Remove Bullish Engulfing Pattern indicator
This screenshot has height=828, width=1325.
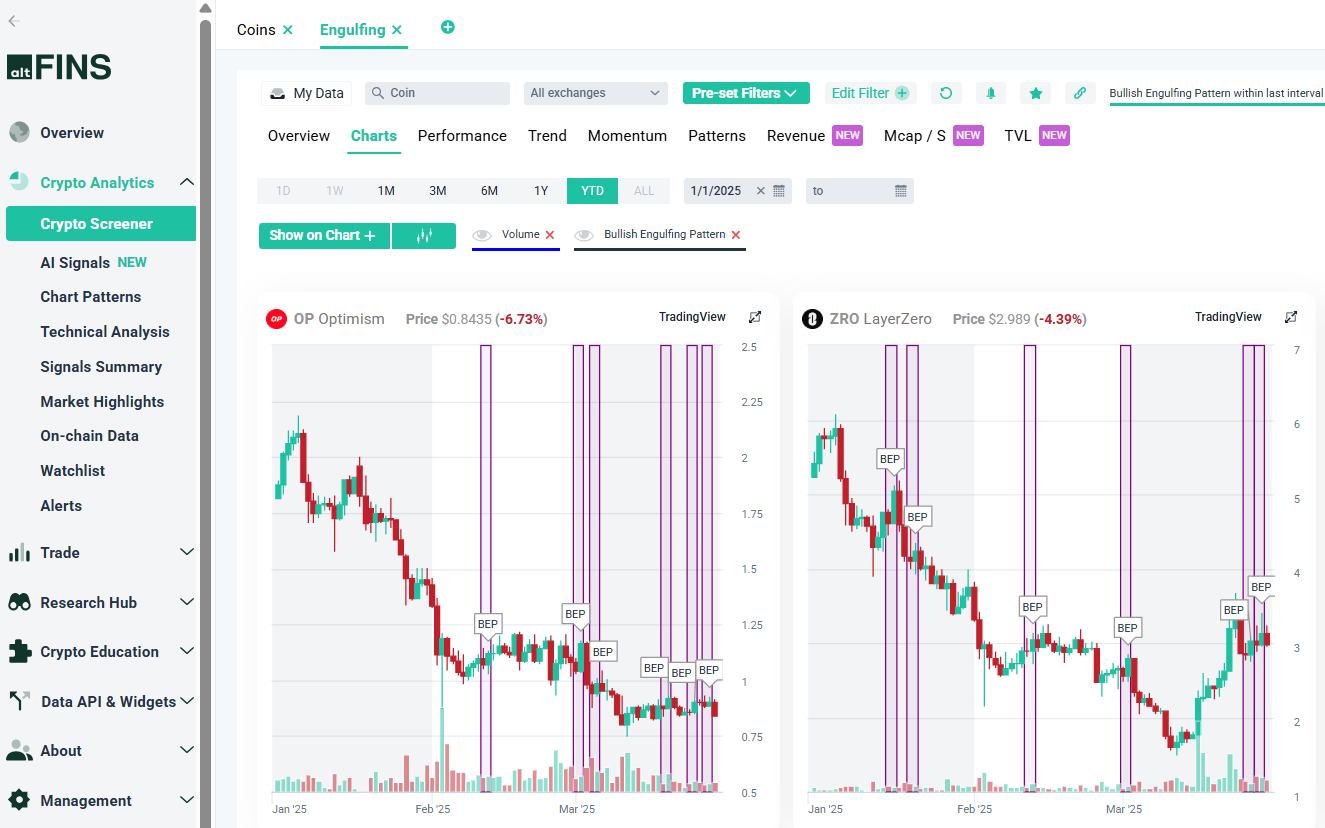(736, 235)
